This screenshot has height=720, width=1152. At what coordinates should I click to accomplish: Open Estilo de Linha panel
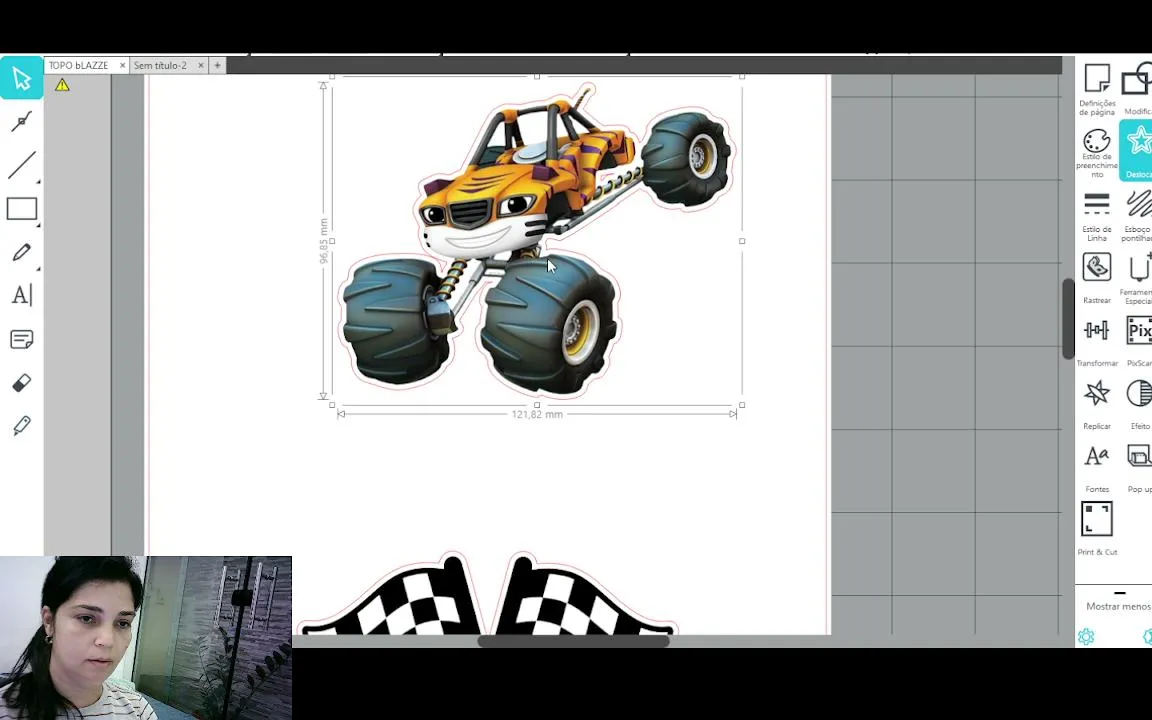coord(1097,216)
